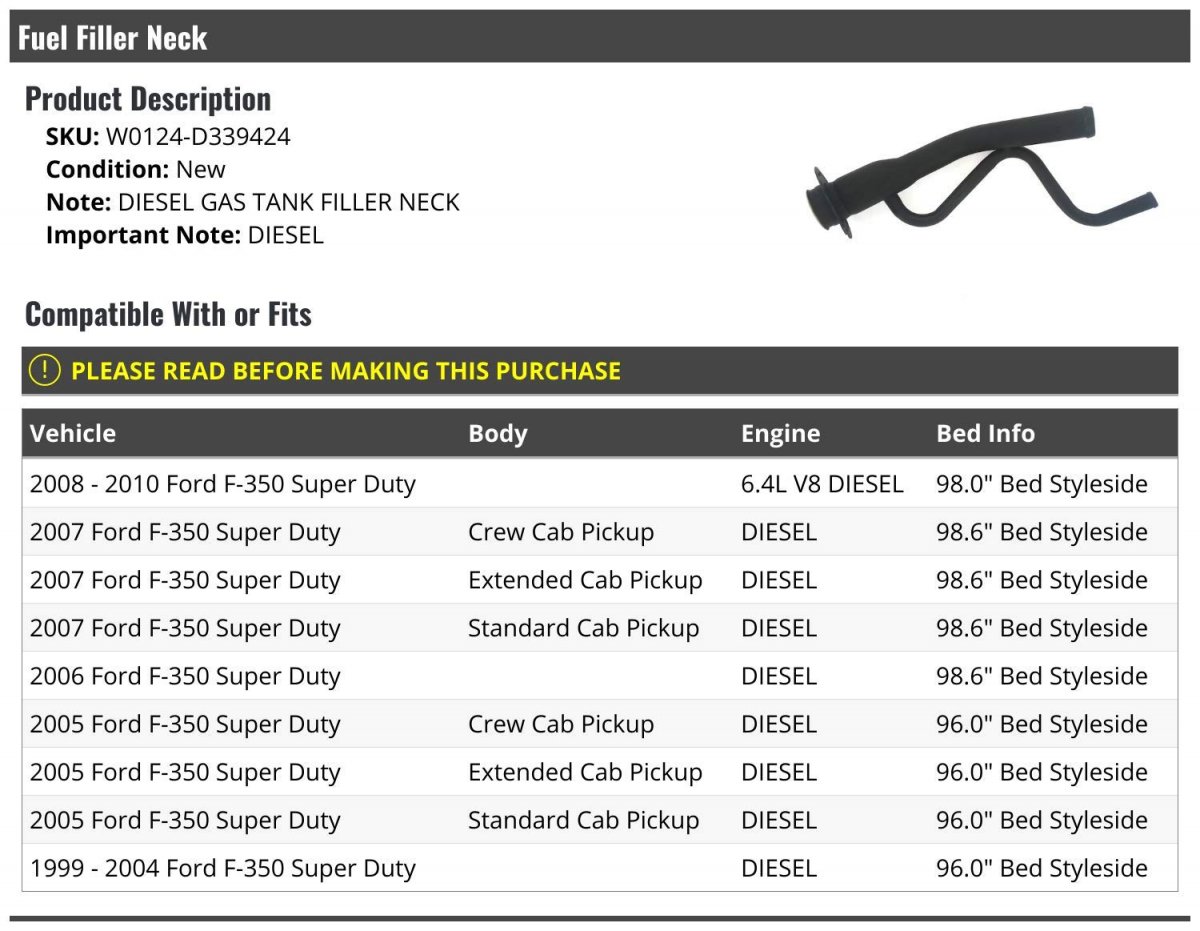Click the 2006 Ford F-350 Super Duty row
This screenshot has width=1200, height=931.
[x=185, y=676]
